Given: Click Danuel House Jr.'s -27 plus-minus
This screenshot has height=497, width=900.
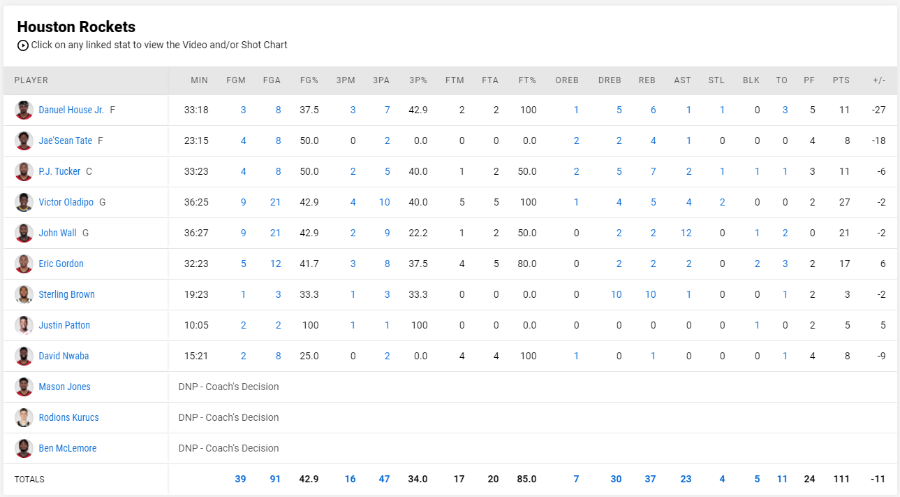Looking at the screenshot, I should [879, 110].
